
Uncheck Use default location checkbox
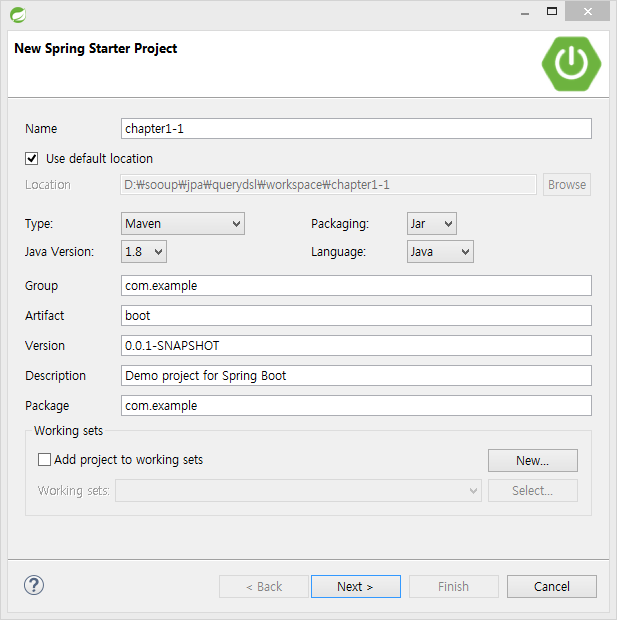click(32, 159)
